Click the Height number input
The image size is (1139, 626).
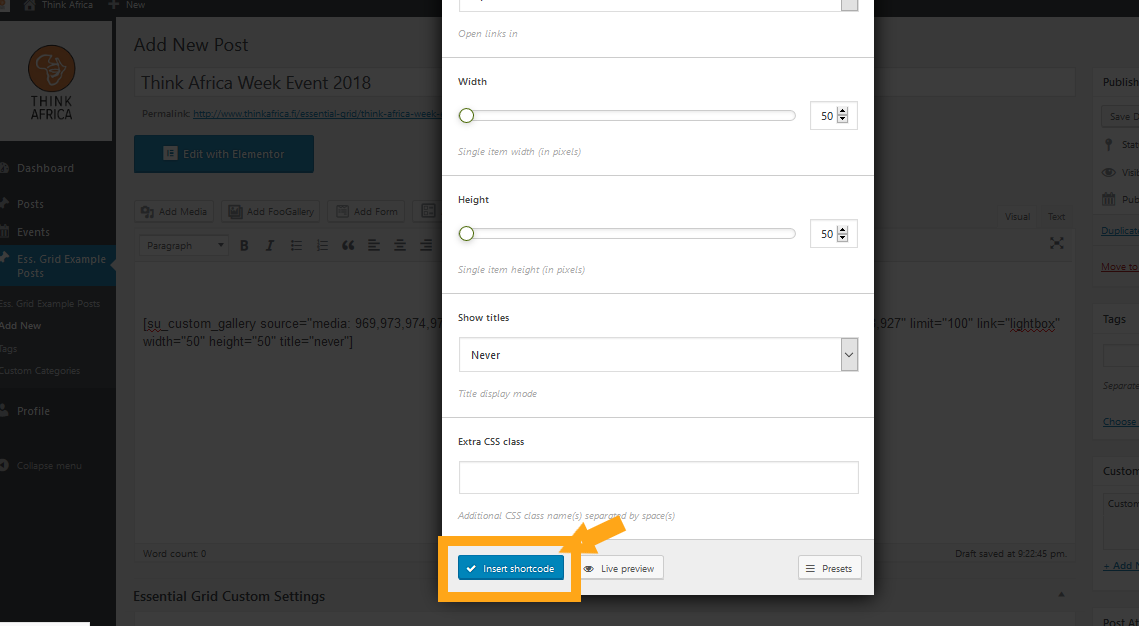pyautogui.click(x=833, y=233)
